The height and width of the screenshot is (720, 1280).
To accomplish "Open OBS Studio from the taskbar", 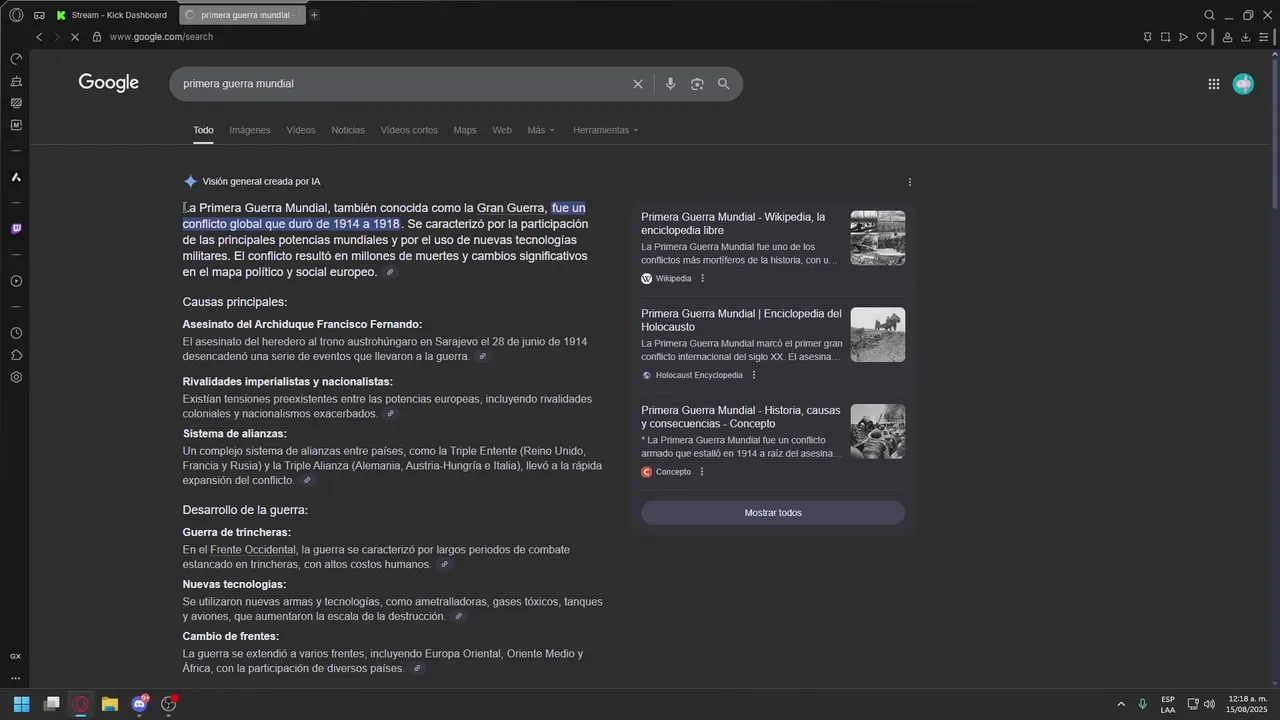I will 168,704.
